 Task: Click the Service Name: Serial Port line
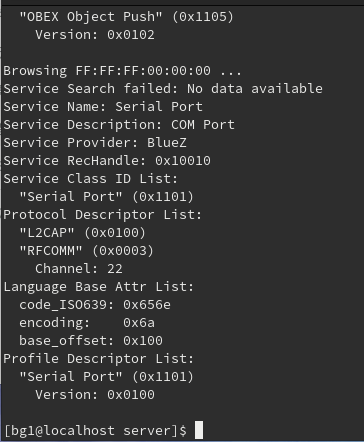103,107
